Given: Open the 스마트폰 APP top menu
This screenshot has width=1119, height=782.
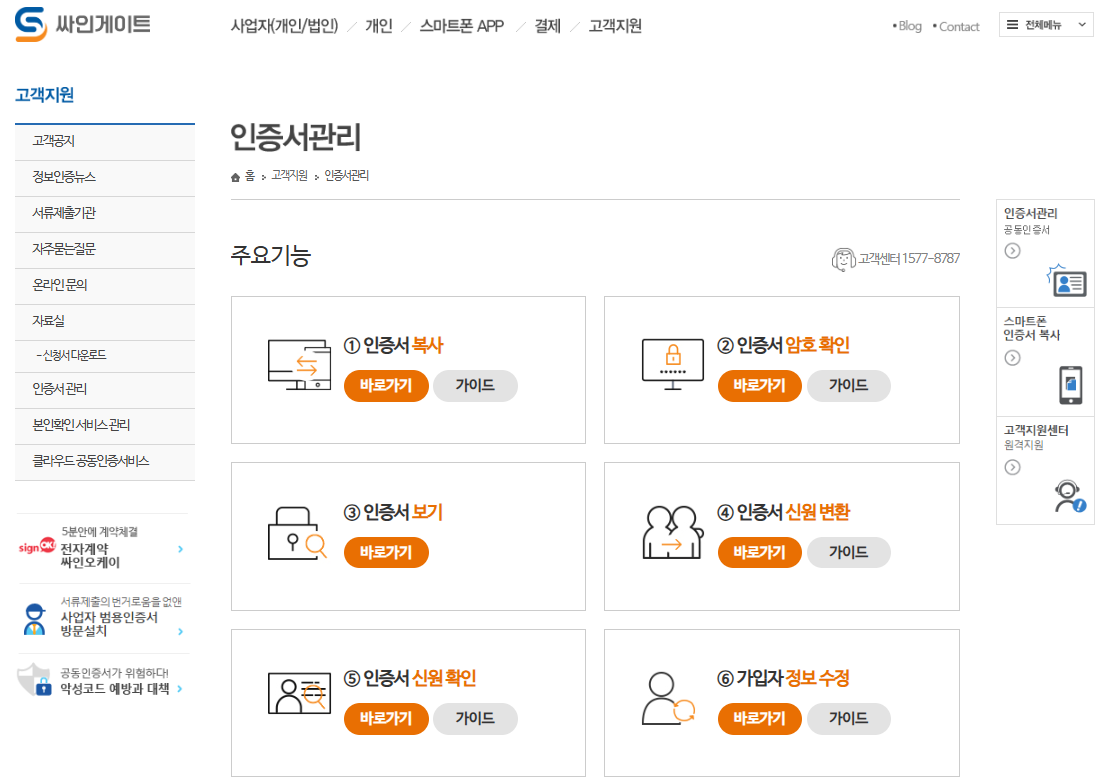Looking at the screenshot, I should 461,26.
